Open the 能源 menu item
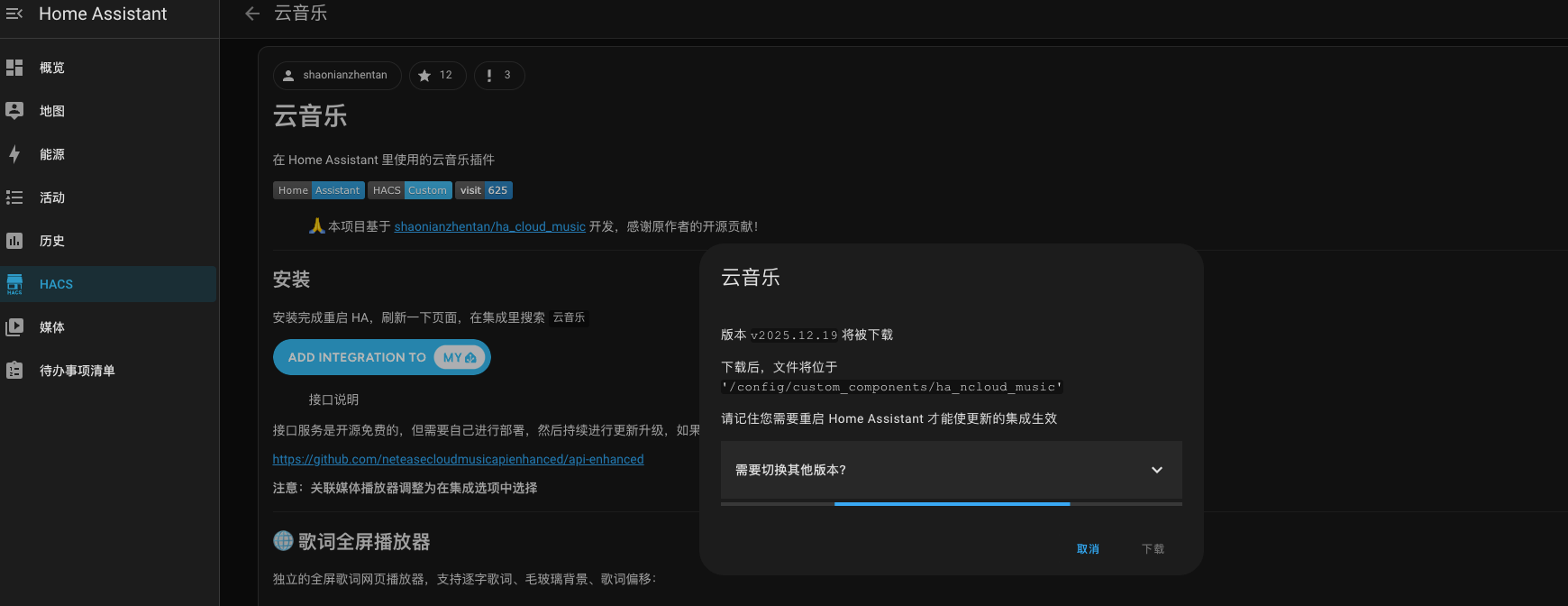Viewport: 1568px width, 606px height. [108, 154]
